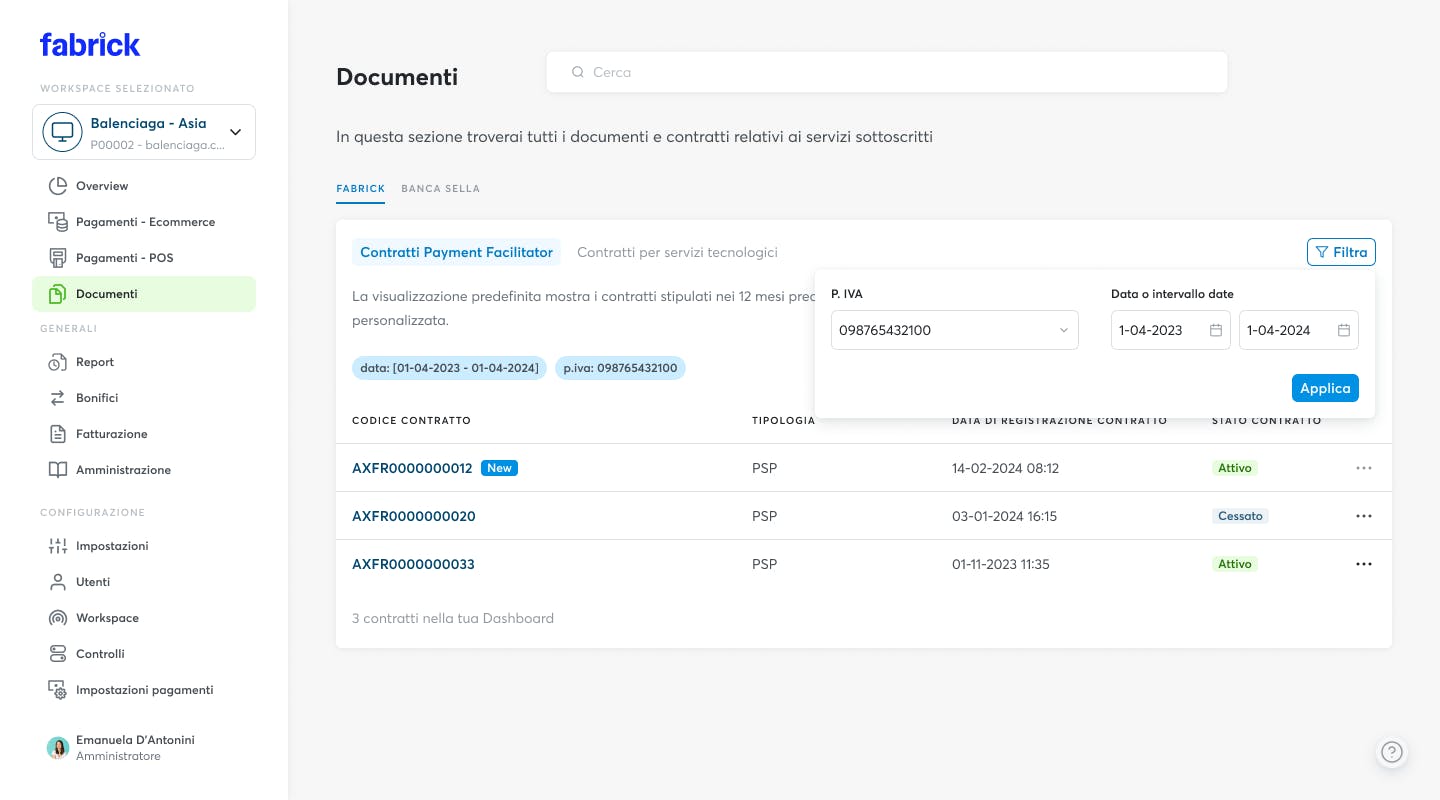Click the Bonifici arrows icon
The height and width of the screenshot is (800, 1440).
[58, 398]
